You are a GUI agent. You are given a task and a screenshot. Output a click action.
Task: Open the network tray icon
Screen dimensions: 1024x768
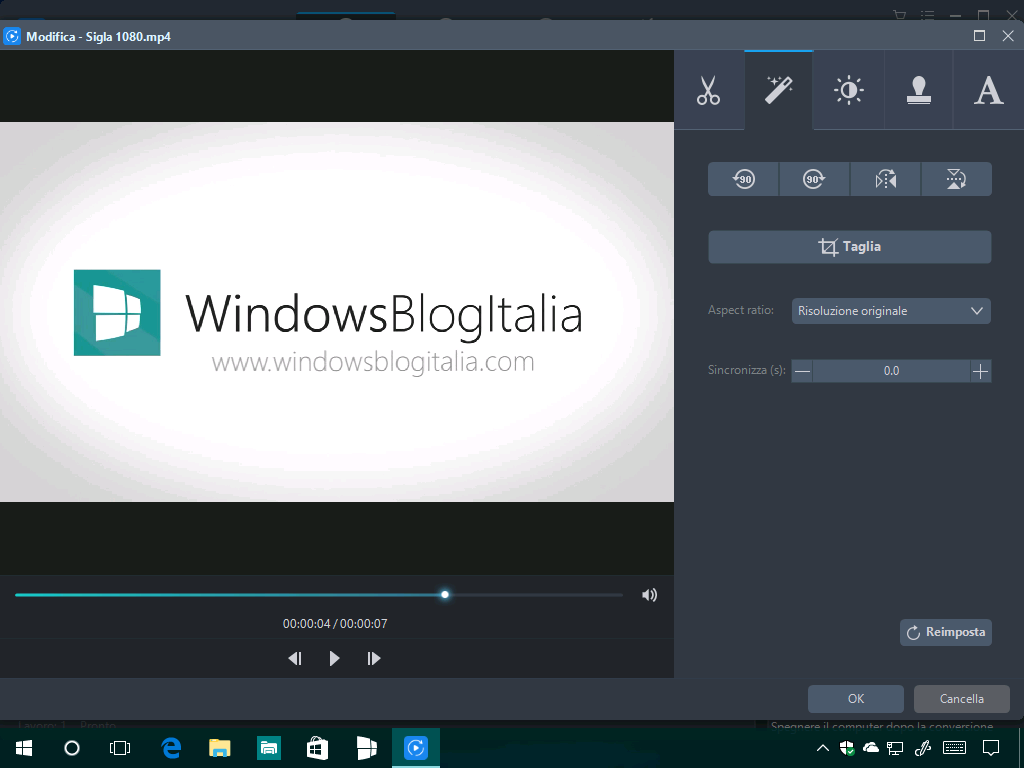point(895,748)
